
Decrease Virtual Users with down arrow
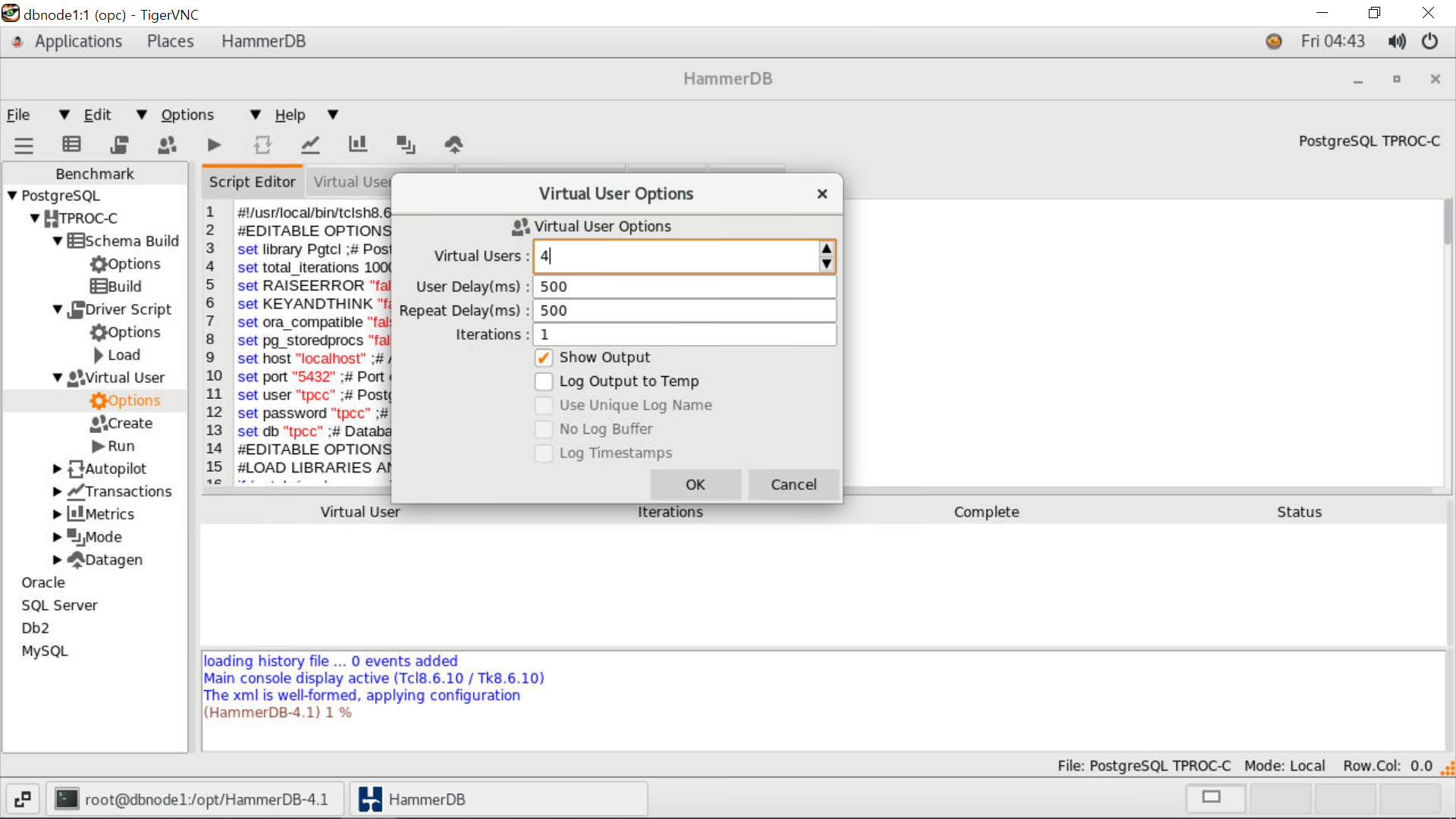coord(827,264)
